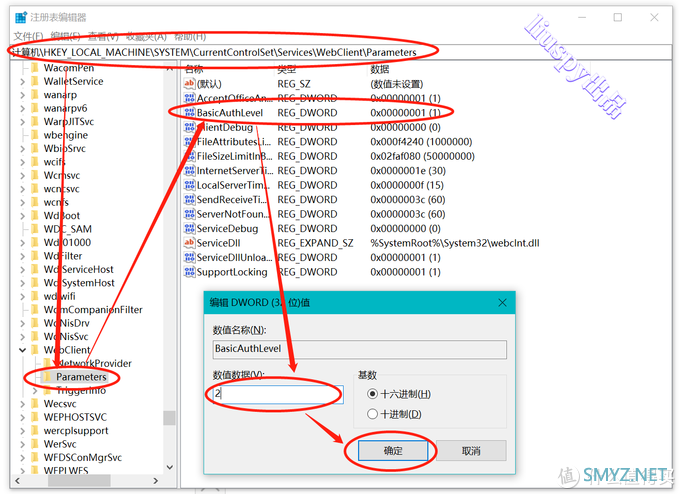The height and width of the screenshot is (494, 680).
Task: Click the WFDSConMgrSvc folder icon
Action: (35, 458)
